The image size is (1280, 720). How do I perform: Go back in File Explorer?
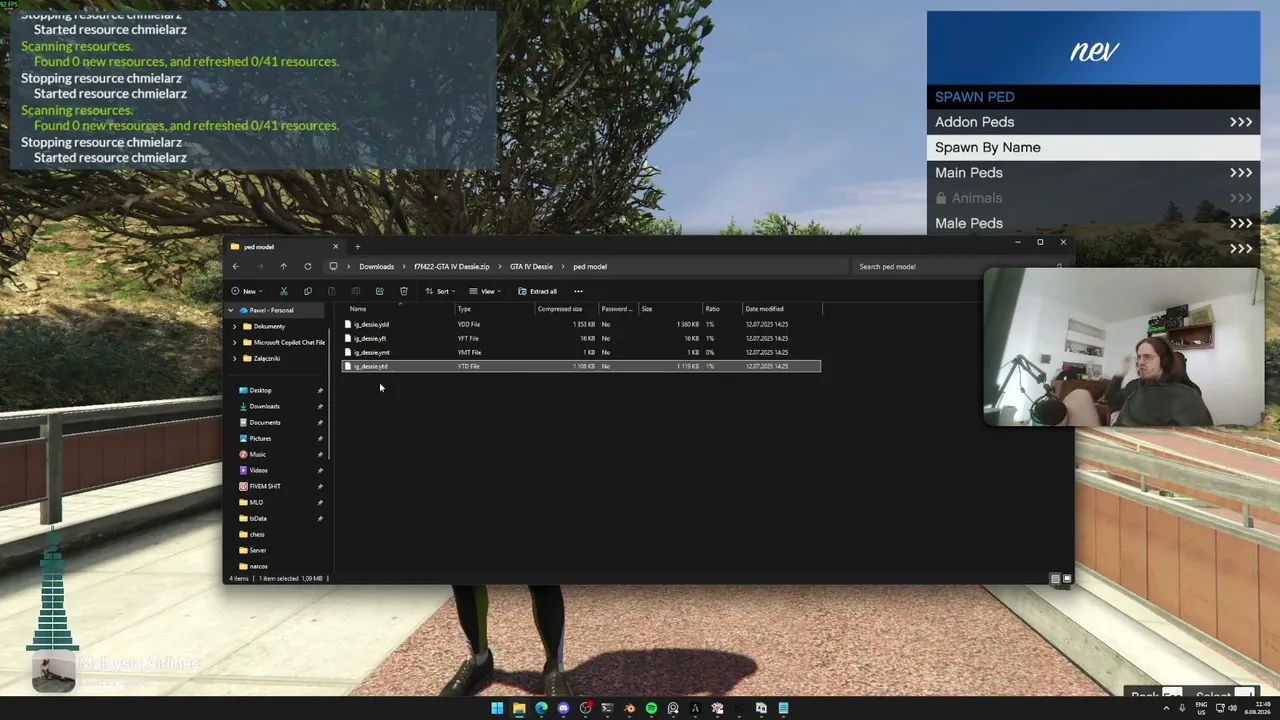click(x=236, y=267)
